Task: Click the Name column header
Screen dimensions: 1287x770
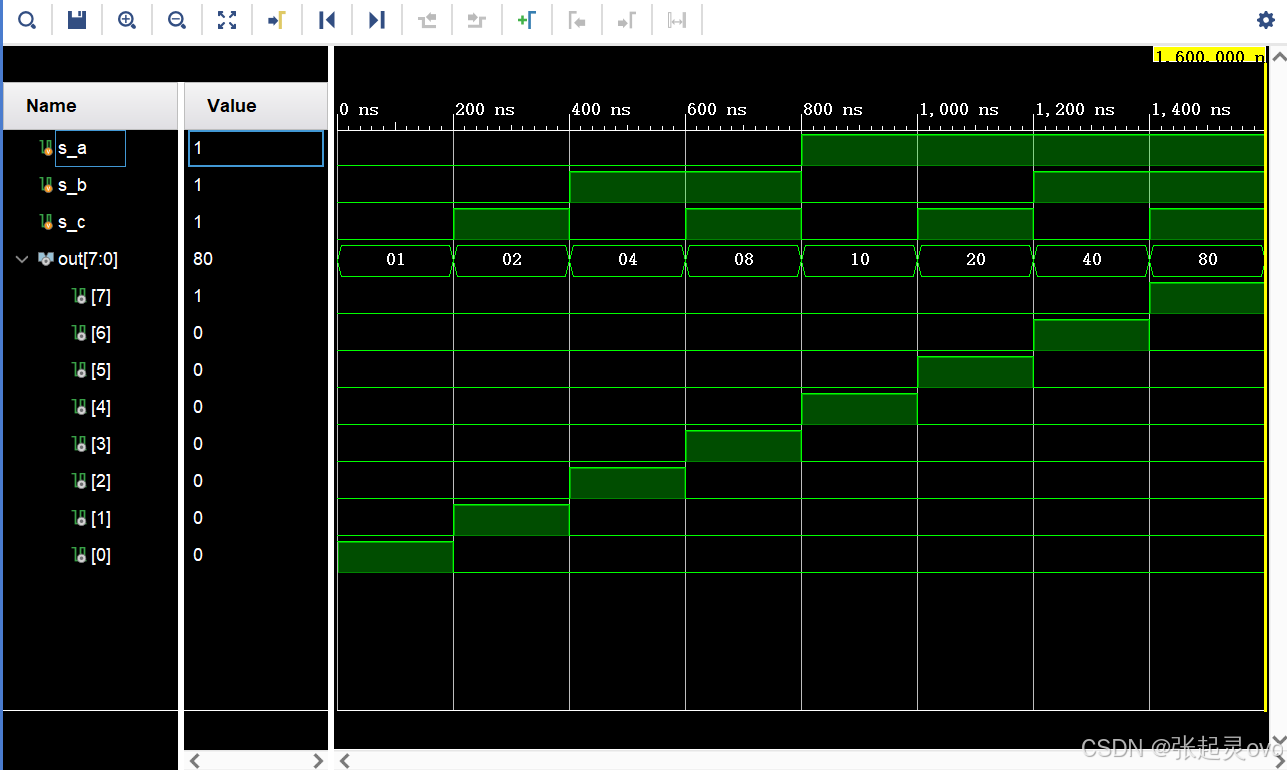Action: pos(90,106)
